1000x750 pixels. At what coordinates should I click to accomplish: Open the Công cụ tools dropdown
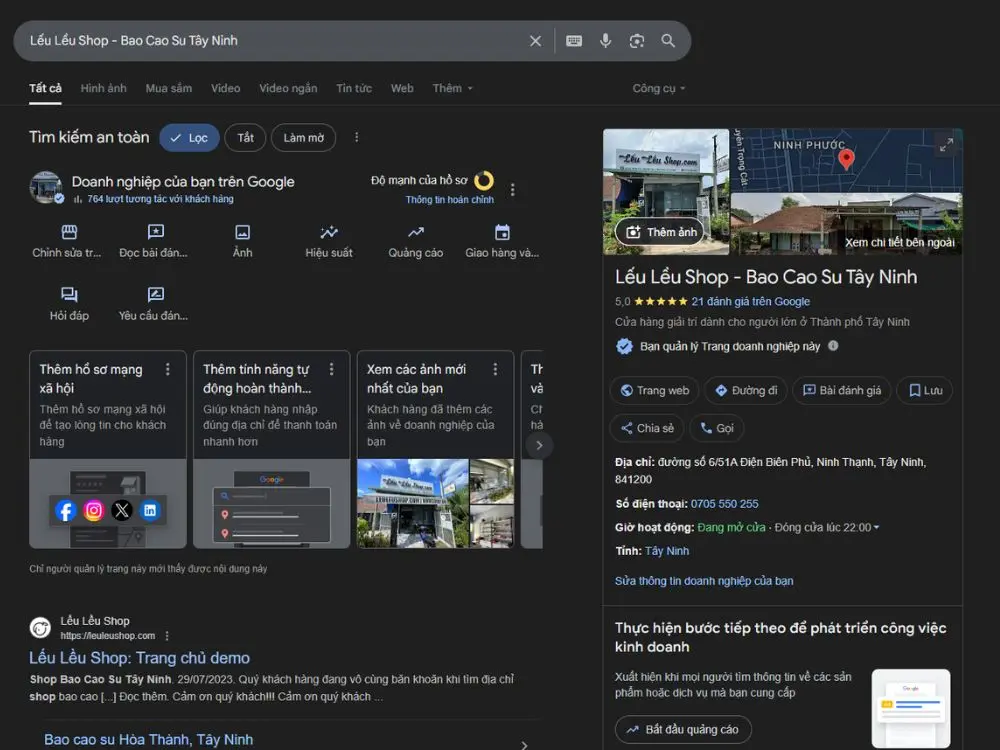659,88
